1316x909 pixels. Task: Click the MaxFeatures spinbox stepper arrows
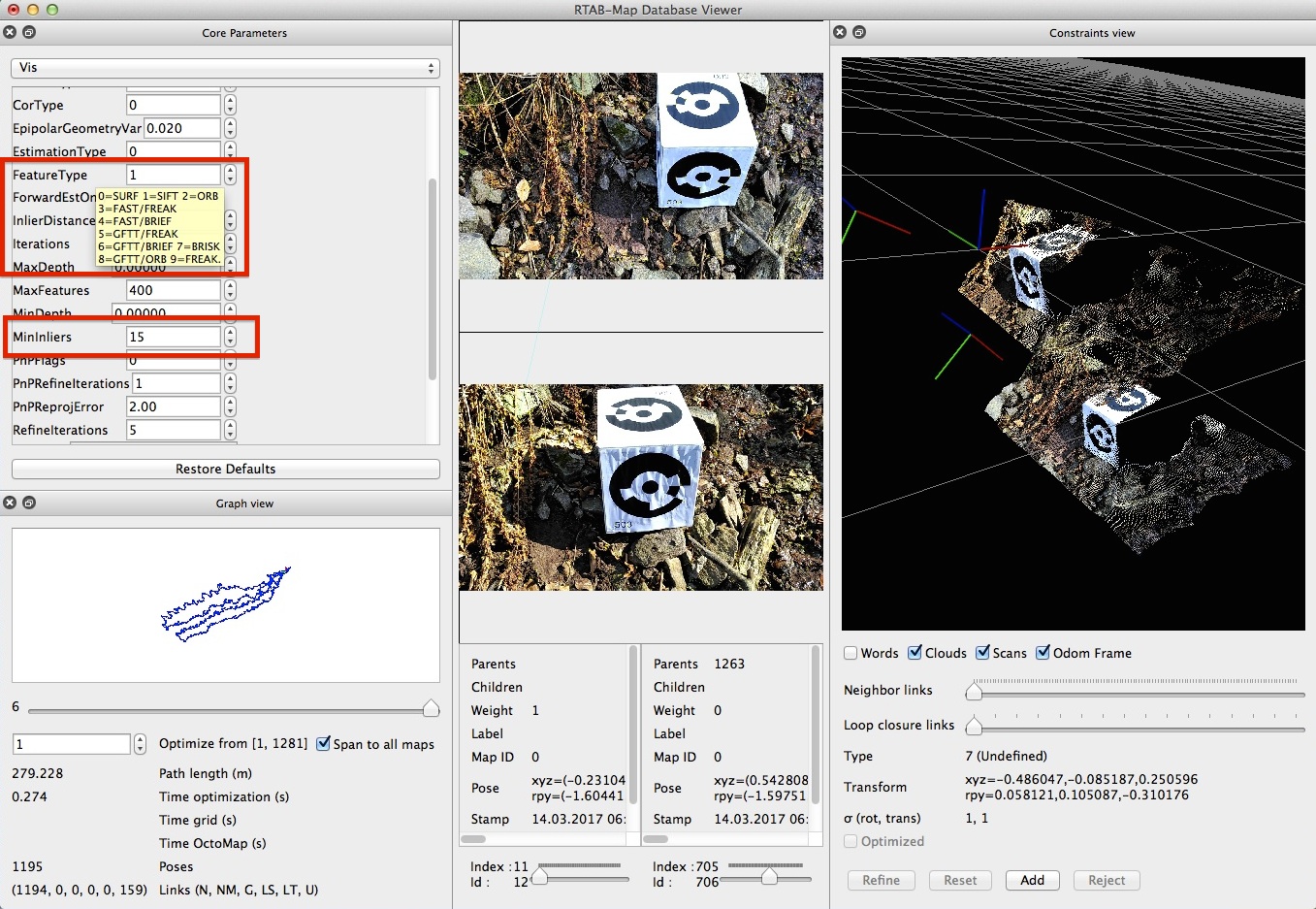pos(230,290)
